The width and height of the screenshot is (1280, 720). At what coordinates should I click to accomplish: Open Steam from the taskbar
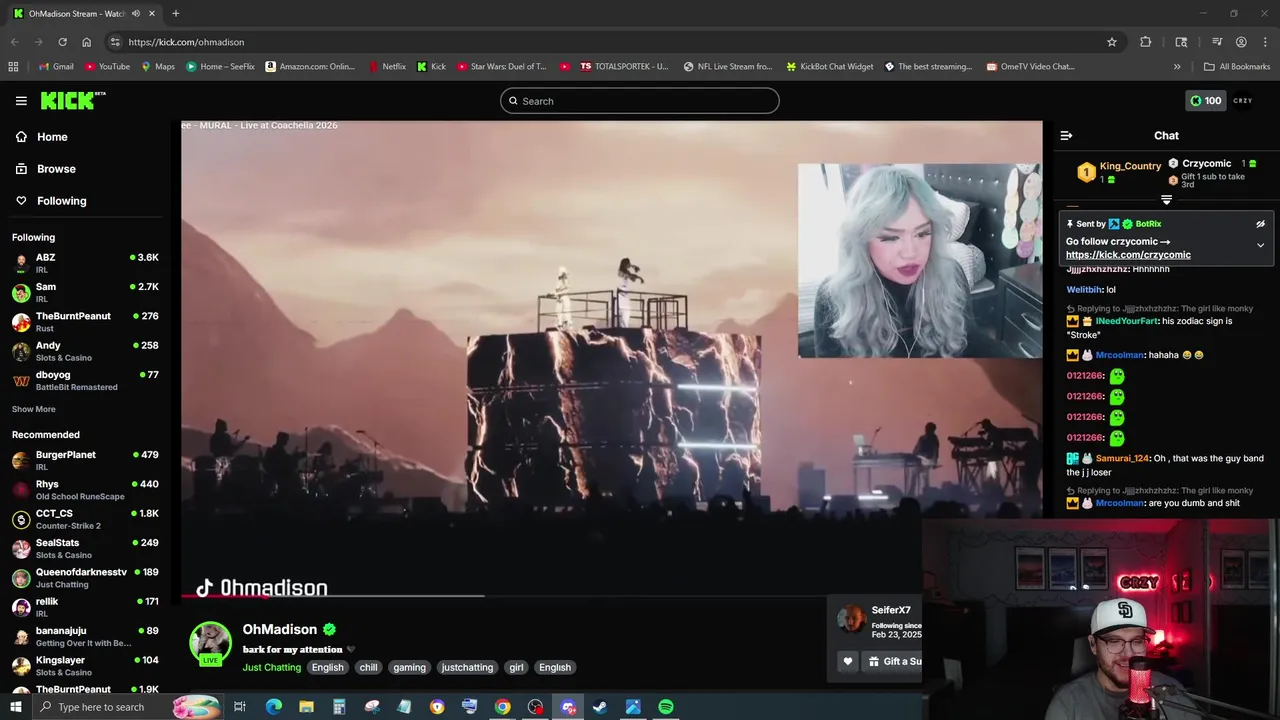[x=600, y=707]
